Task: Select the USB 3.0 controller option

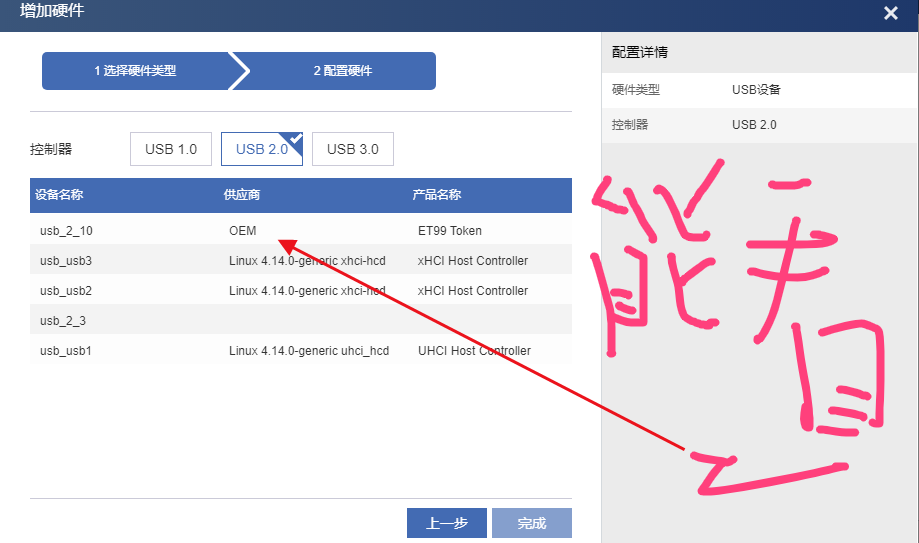Action: [x=353, y=149]
